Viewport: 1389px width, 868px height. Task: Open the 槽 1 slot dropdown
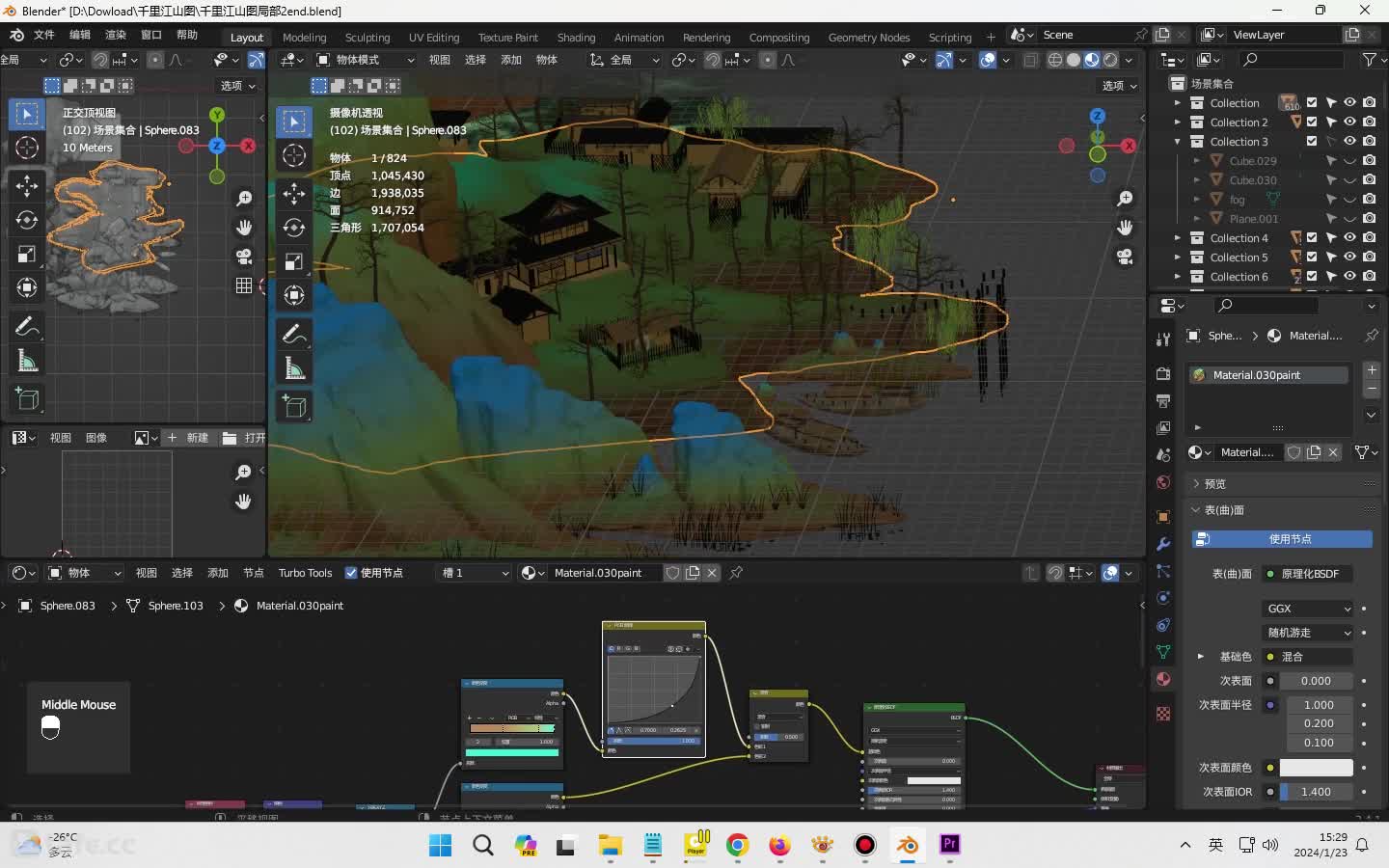[474, 573]
